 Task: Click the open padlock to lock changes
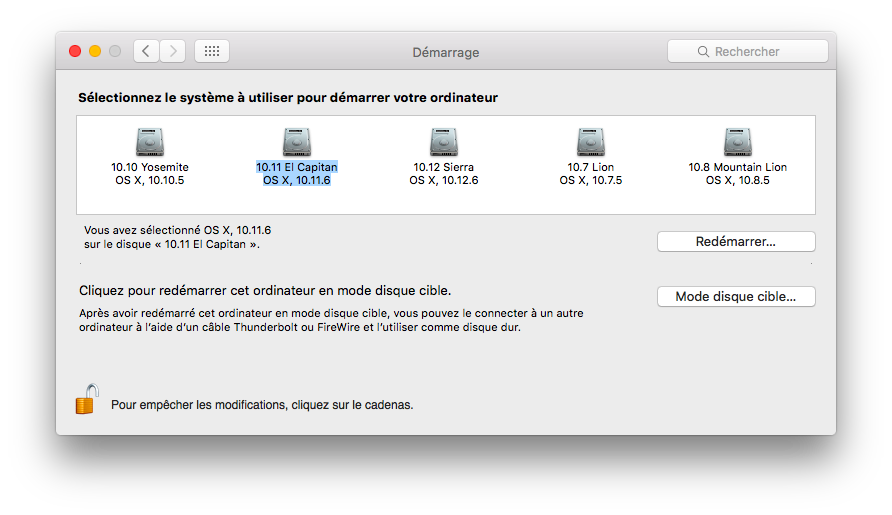[x=87, y=399]
